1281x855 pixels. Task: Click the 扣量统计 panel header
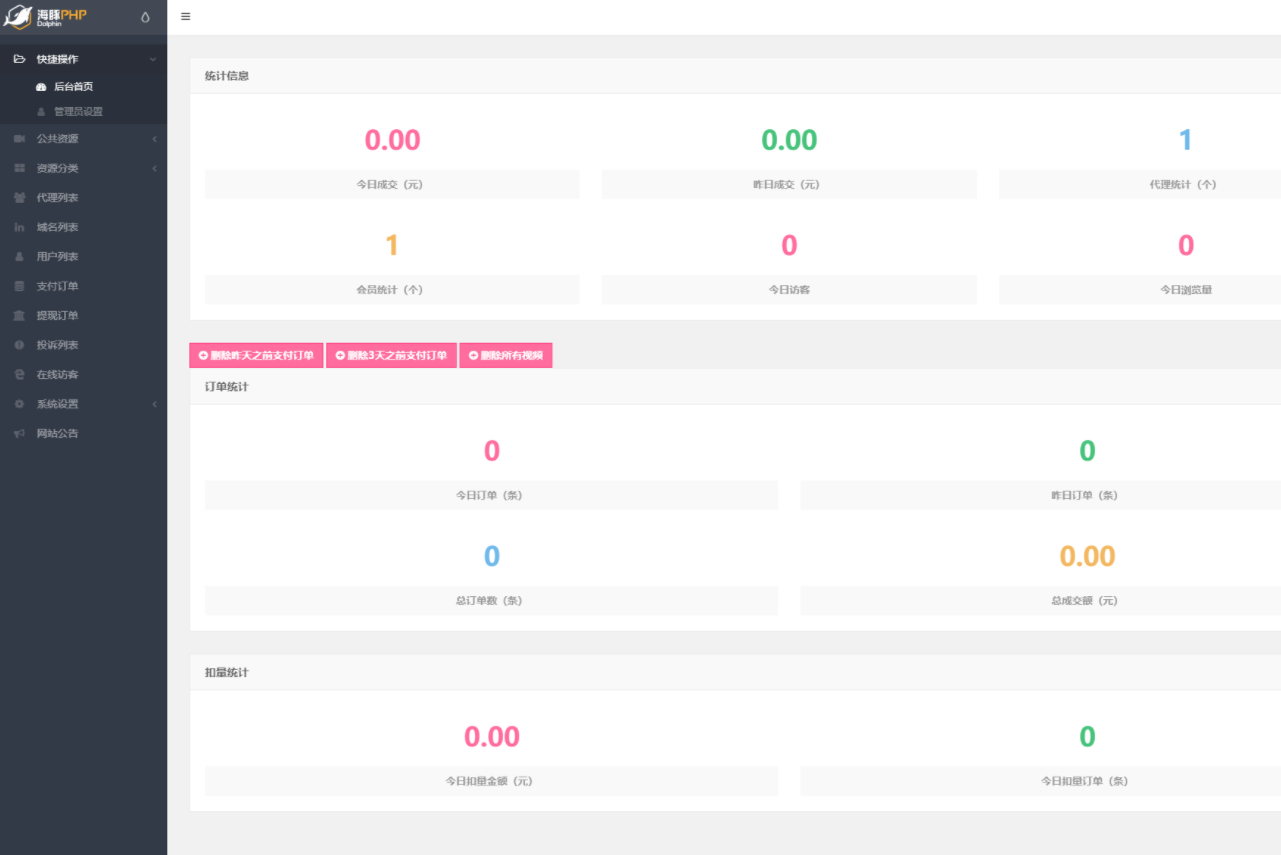[x=735, y=673]
